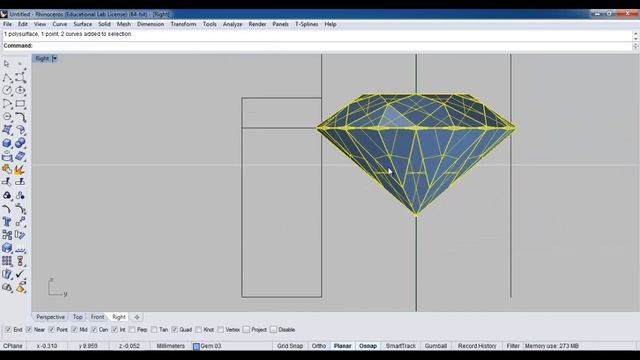This screenshot has height=360, width=640.
Task: Click the Group objects tool
Action: (7, 196)
